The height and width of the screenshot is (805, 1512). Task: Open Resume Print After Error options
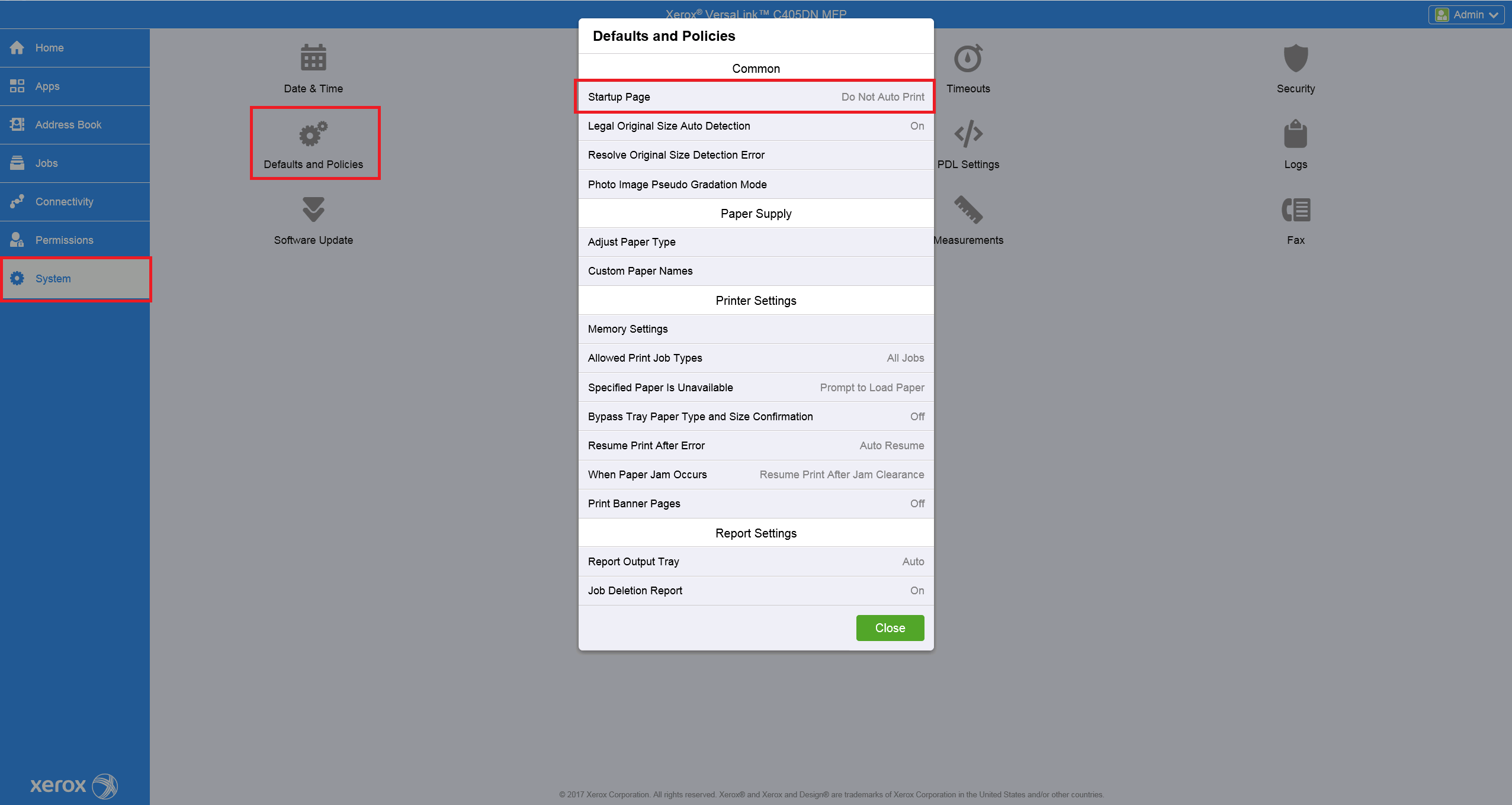tap(756, 446)
